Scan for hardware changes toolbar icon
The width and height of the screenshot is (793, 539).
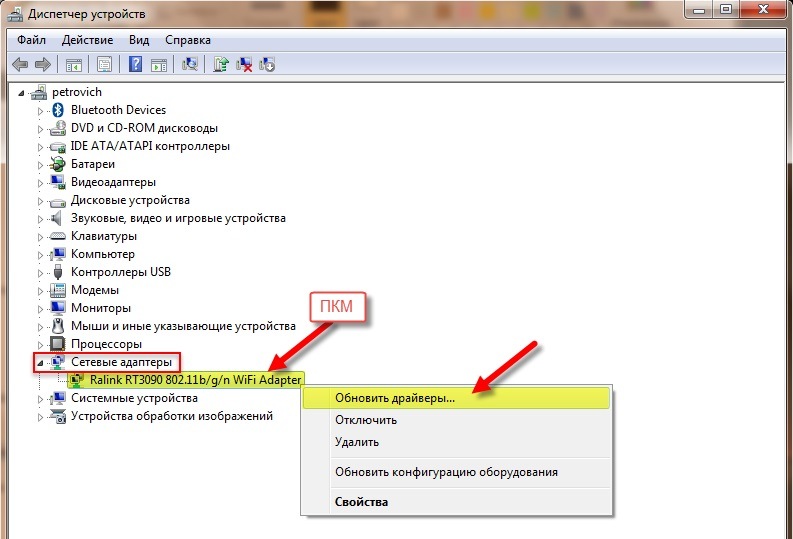tap(190, 64)
